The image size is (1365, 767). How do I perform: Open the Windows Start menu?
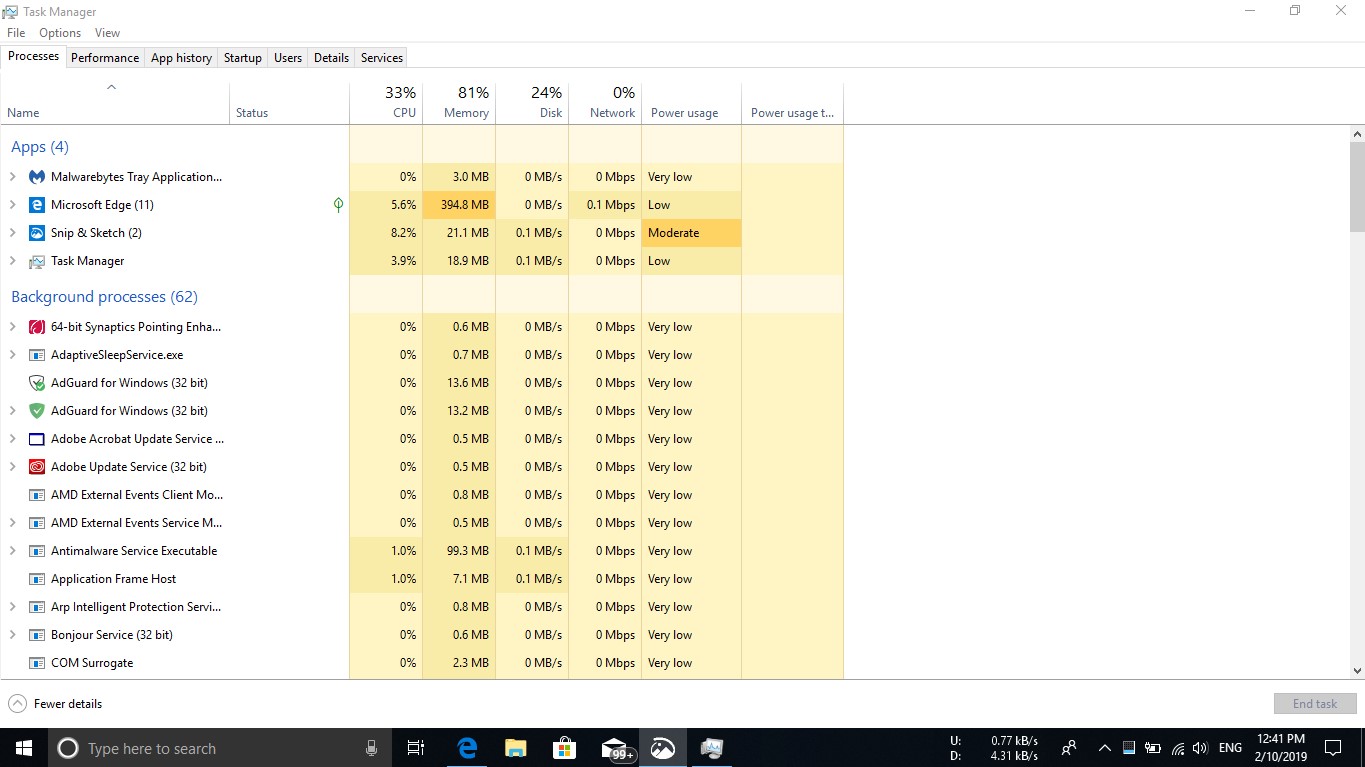24,748
